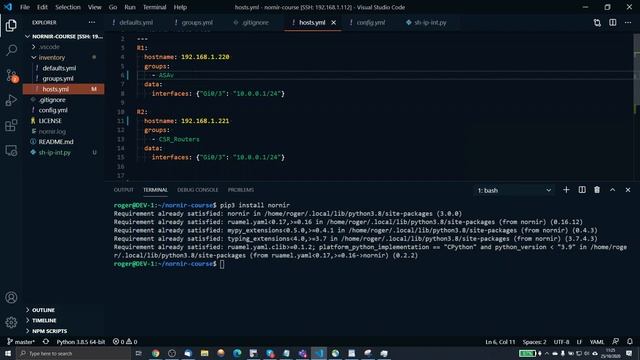Click the master branch indicator
Image resolution: width=640 pixels, height=360 pixels.
point(21,342)
